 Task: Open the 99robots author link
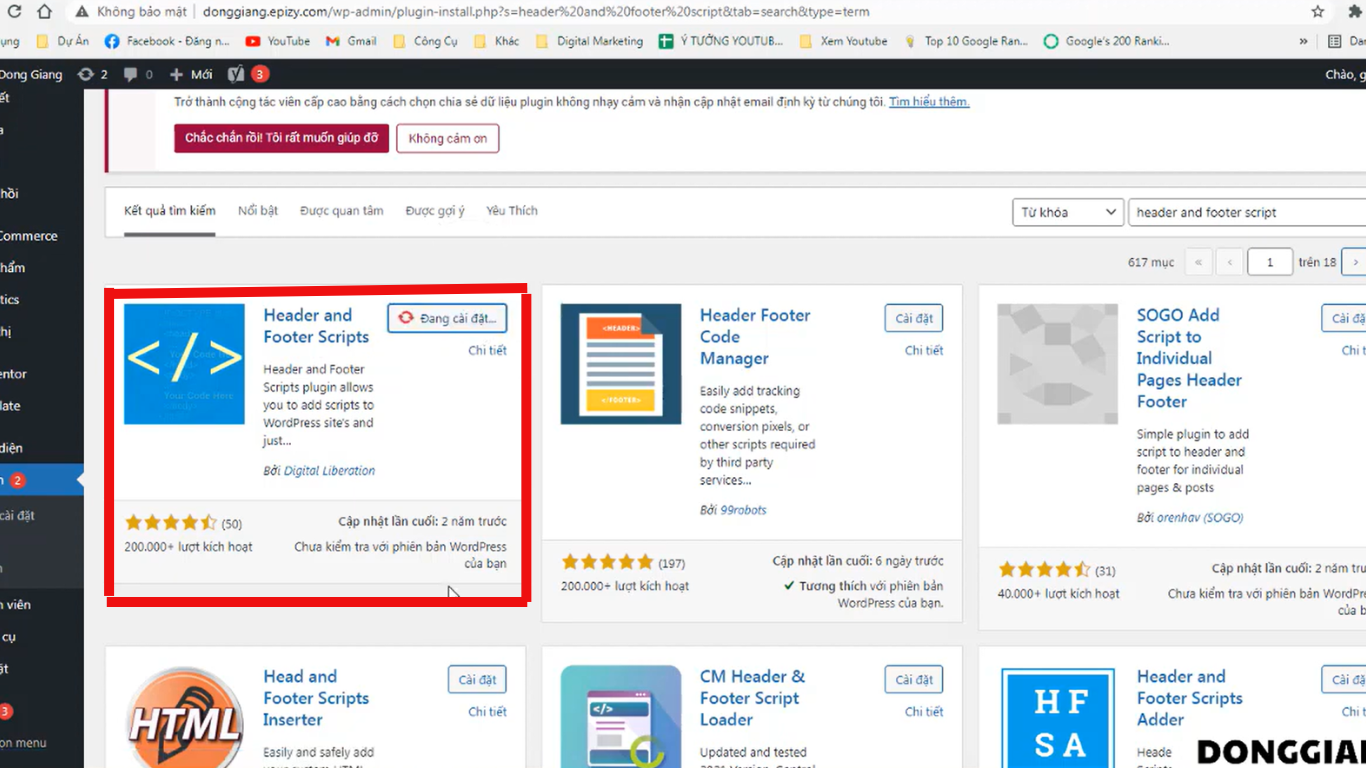click(x=743, y=509)
